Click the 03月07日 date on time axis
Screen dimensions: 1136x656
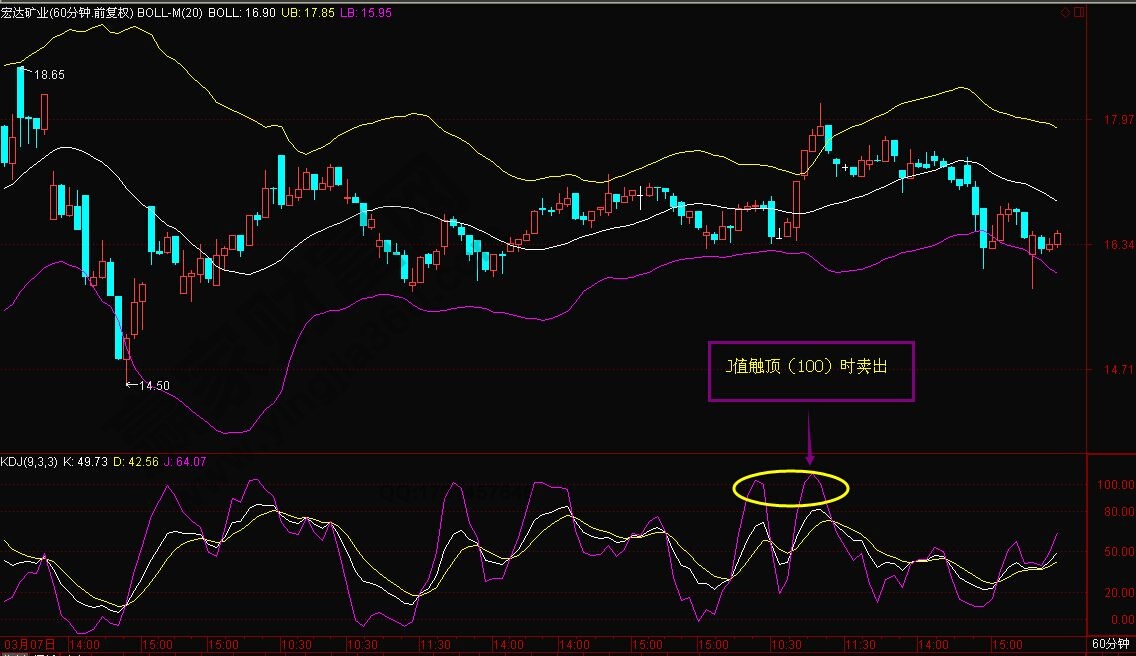pos(26,645)
